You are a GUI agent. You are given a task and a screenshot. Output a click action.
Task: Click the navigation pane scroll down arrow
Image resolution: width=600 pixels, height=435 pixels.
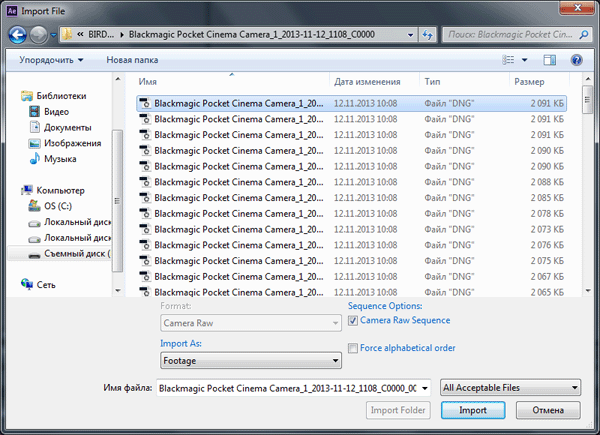118,291
